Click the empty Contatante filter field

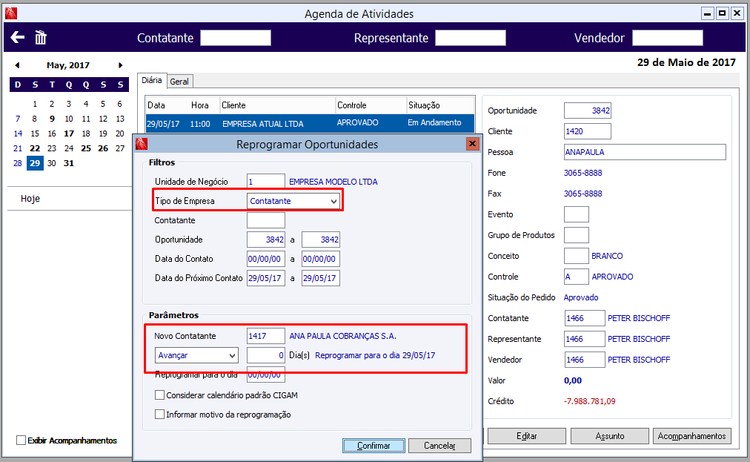pyautogui.click(x=266, y=220)
